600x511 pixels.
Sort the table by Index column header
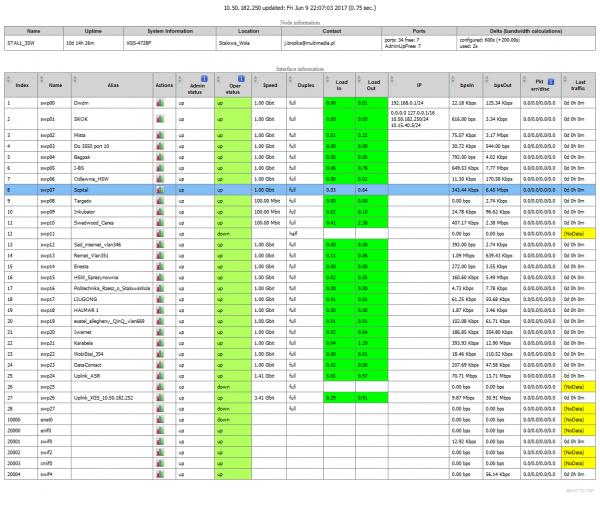point(21,86)
